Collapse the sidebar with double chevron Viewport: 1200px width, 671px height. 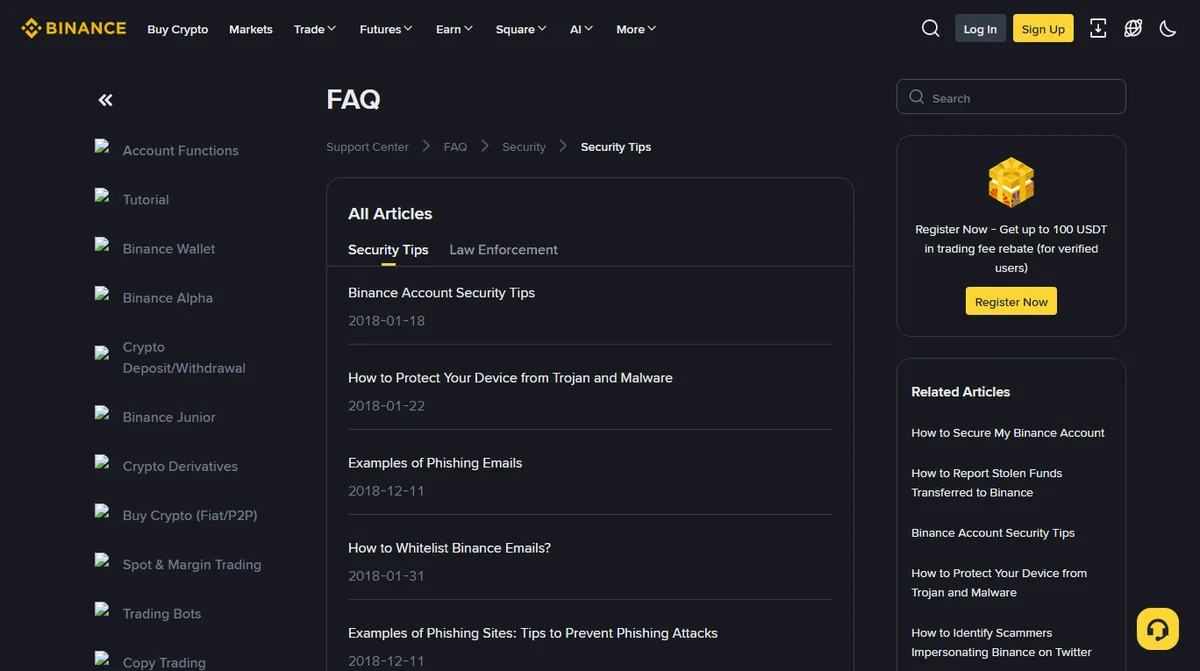click(x=106, y=100)
